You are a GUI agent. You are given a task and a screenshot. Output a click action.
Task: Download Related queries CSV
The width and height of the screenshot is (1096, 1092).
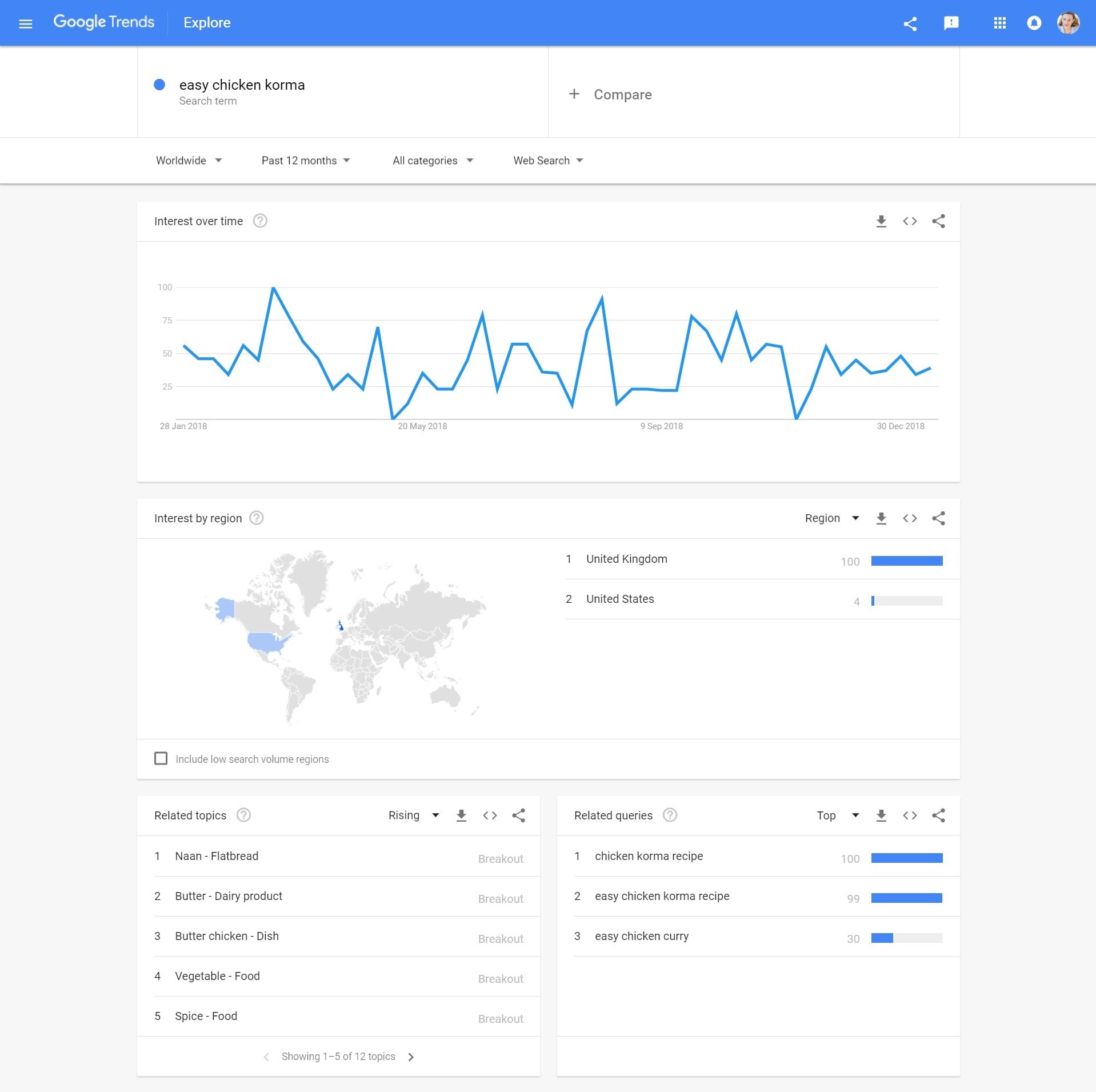pyautogui.click(x=881, y=815)
